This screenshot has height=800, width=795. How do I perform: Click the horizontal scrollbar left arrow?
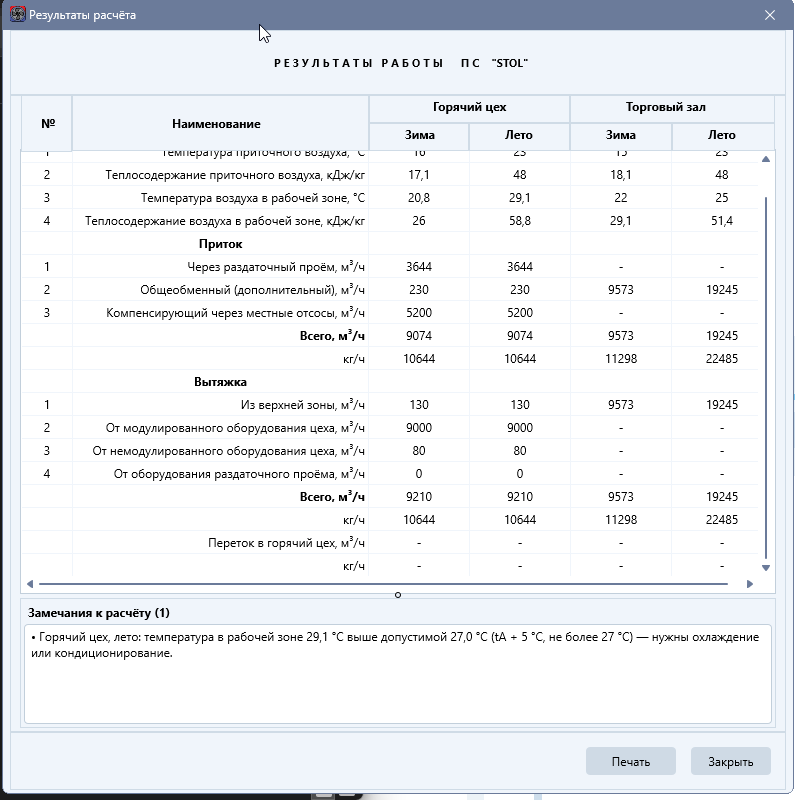pos(30,584)
